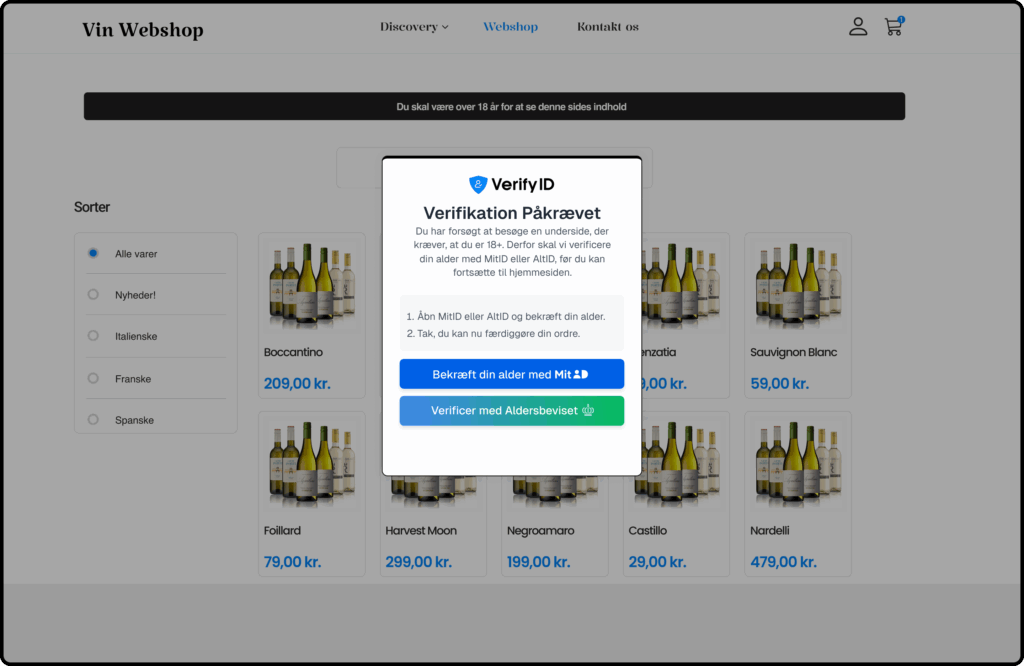The width and height of the screenshot is (1024, 666).
Task: View the Foillard wine bottles image
Action: pos(311,464)
